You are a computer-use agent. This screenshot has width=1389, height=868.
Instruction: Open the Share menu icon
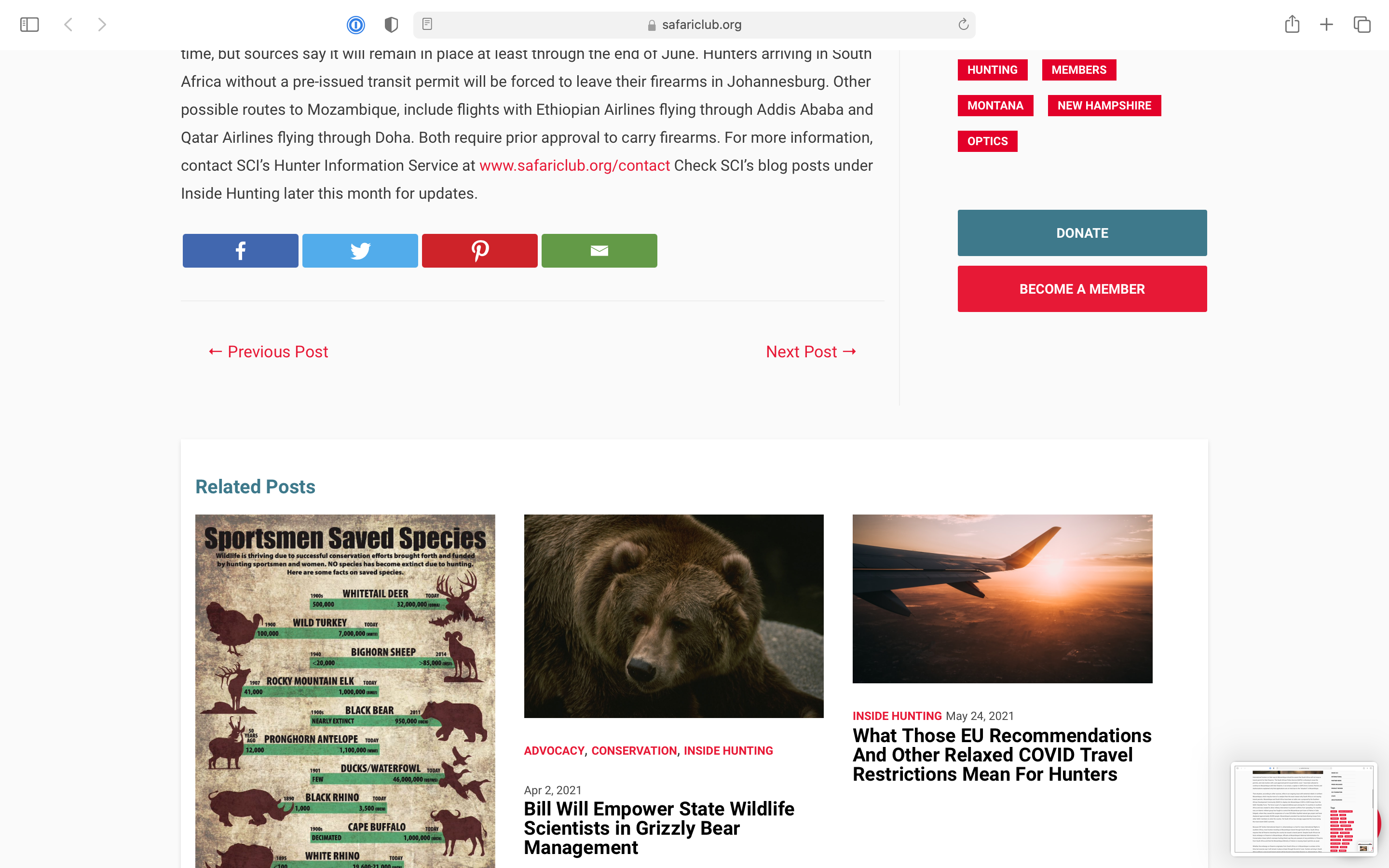coord(1292,24)
